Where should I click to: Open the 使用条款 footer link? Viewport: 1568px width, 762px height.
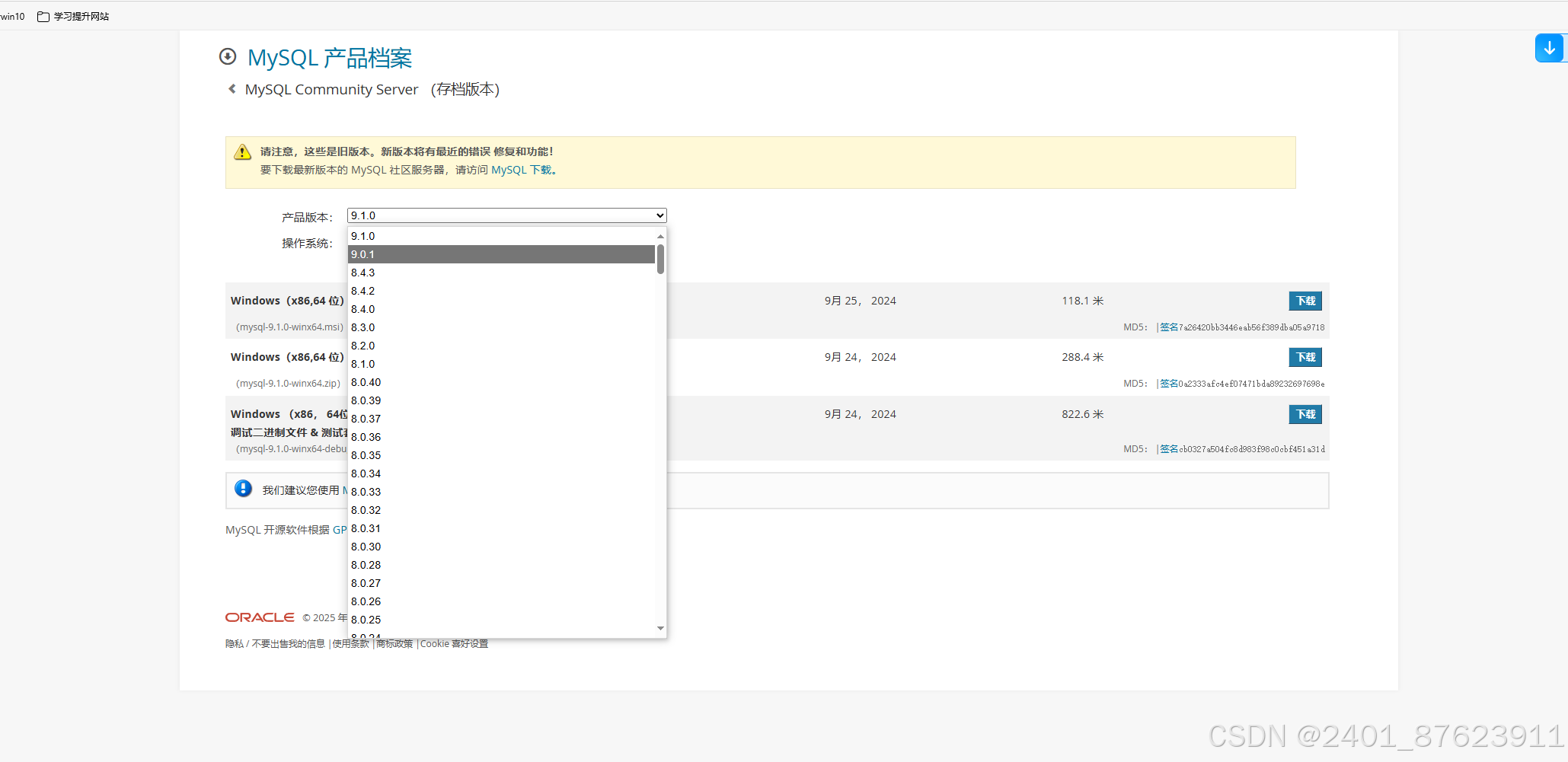pos(351,644)
